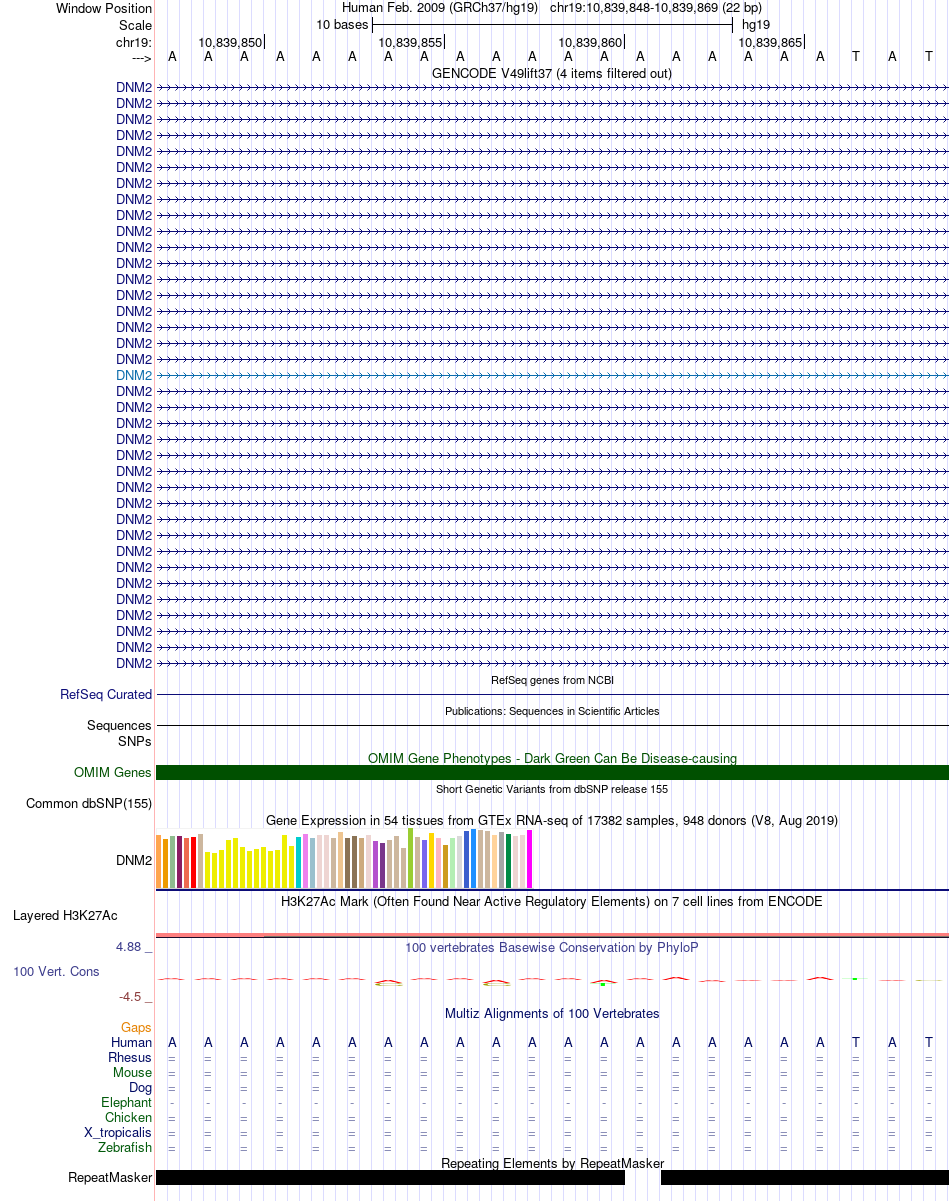Click the GTEx Gene Expression track title
Screen dimensions: 950x1201
point(552,820)
